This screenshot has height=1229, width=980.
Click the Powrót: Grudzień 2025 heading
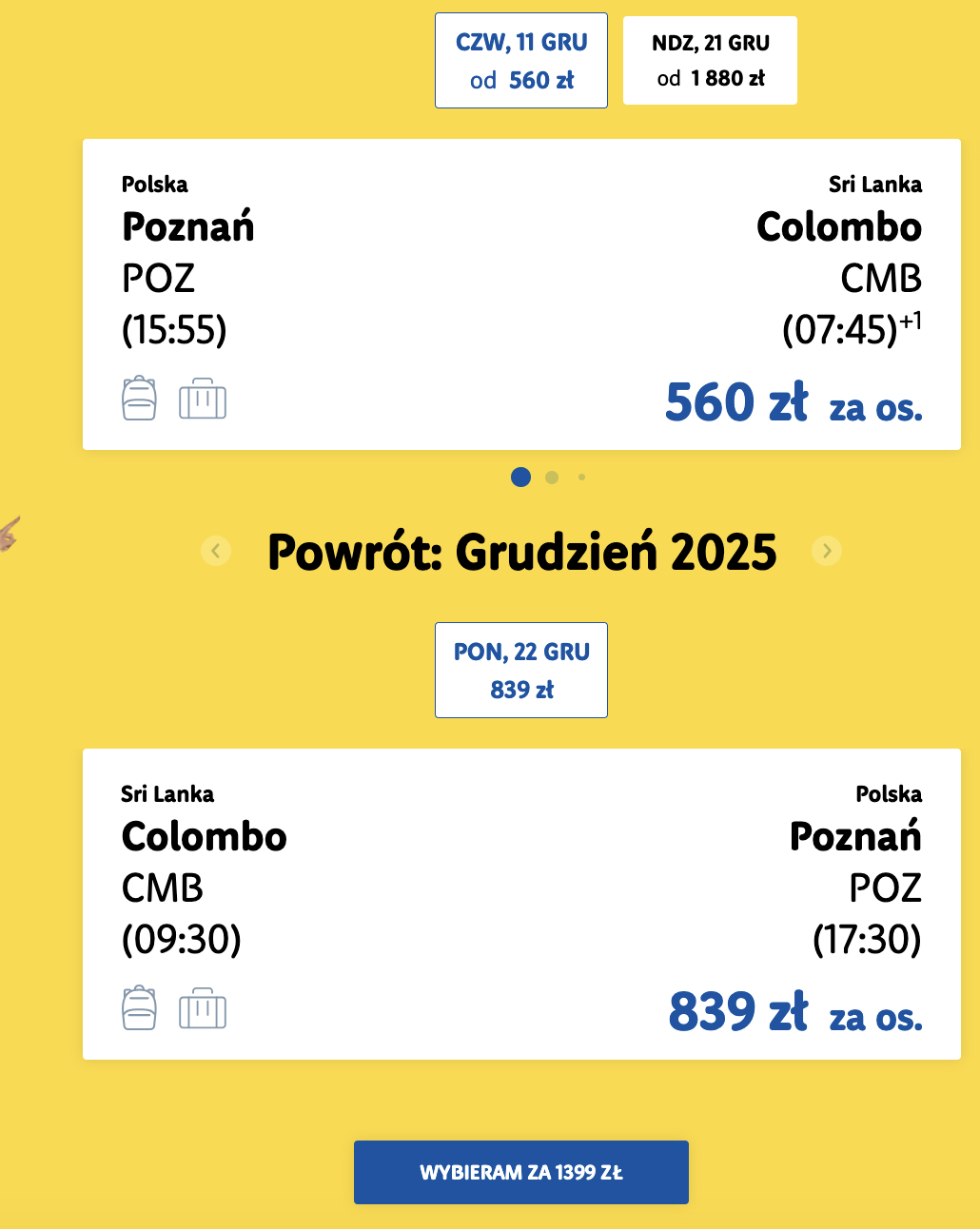pyautogui.click(x=521, y=553)
